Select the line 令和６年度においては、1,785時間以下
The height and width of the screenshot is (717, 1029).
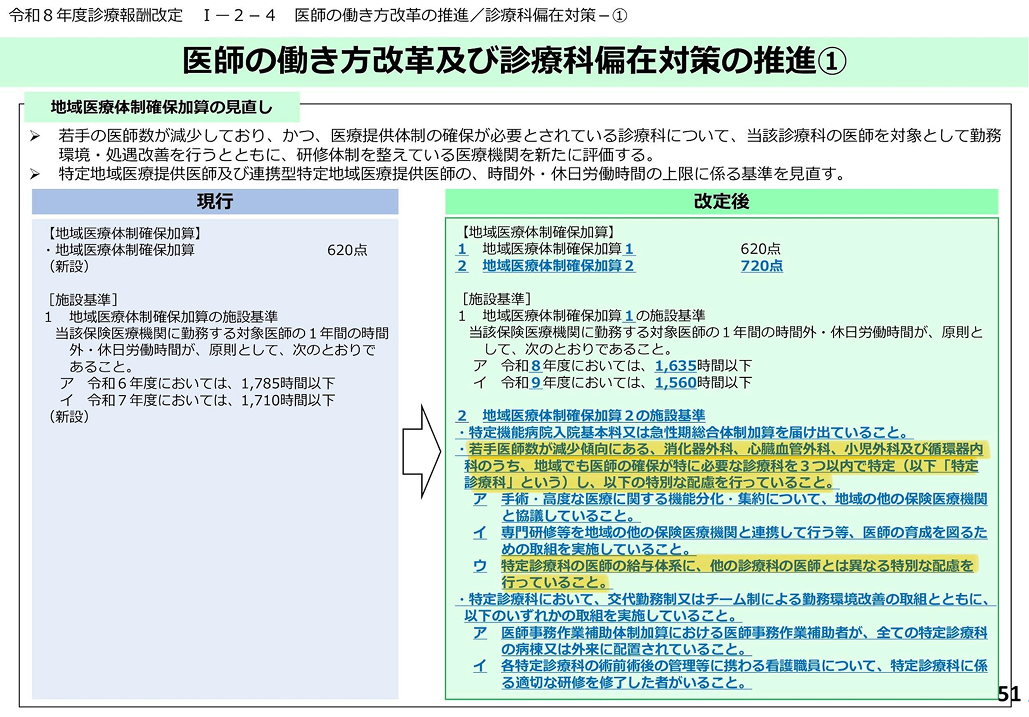(x=198, y=383)
